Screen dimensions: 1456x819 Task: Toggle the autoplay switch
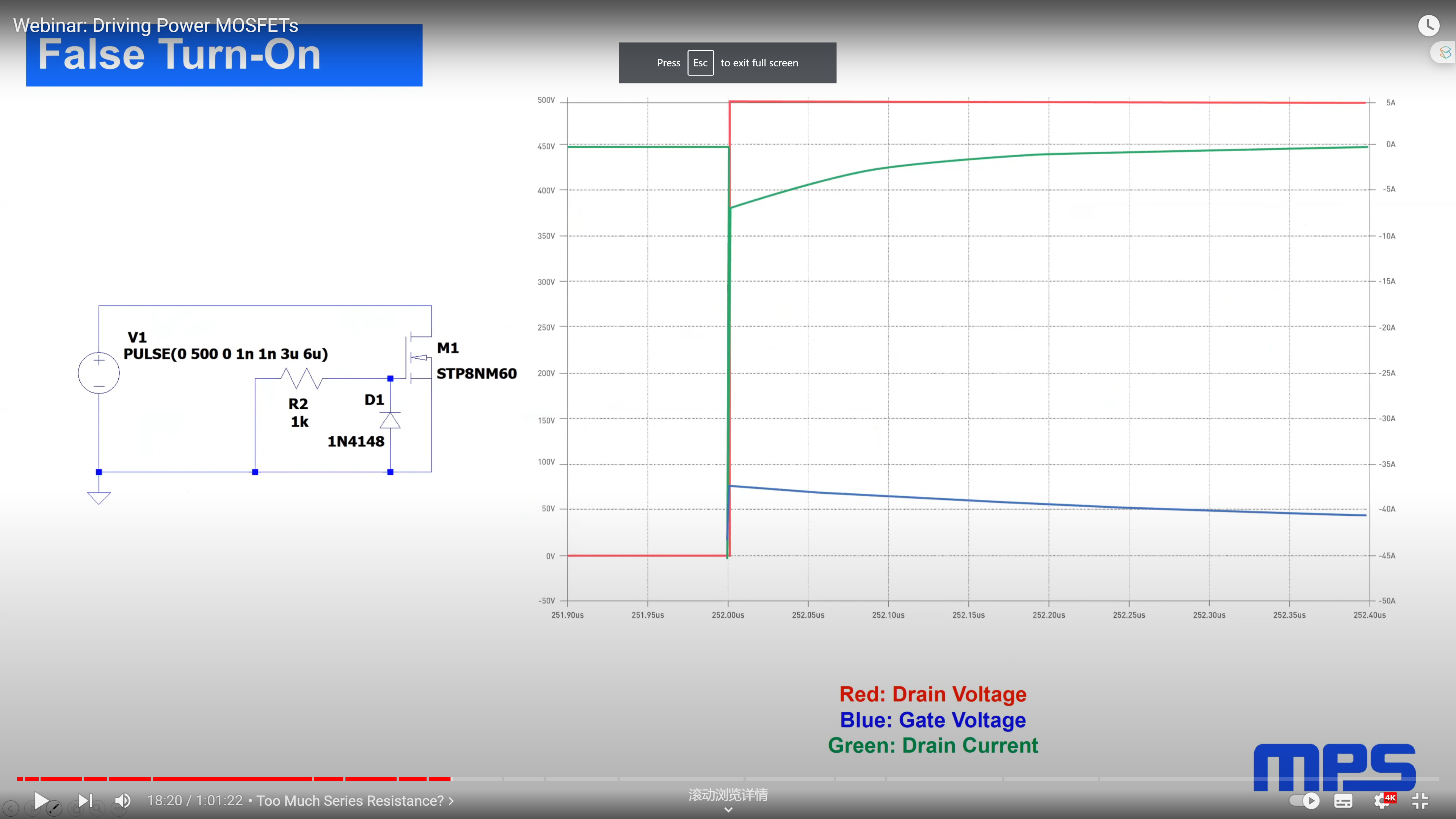(1304, 800)
